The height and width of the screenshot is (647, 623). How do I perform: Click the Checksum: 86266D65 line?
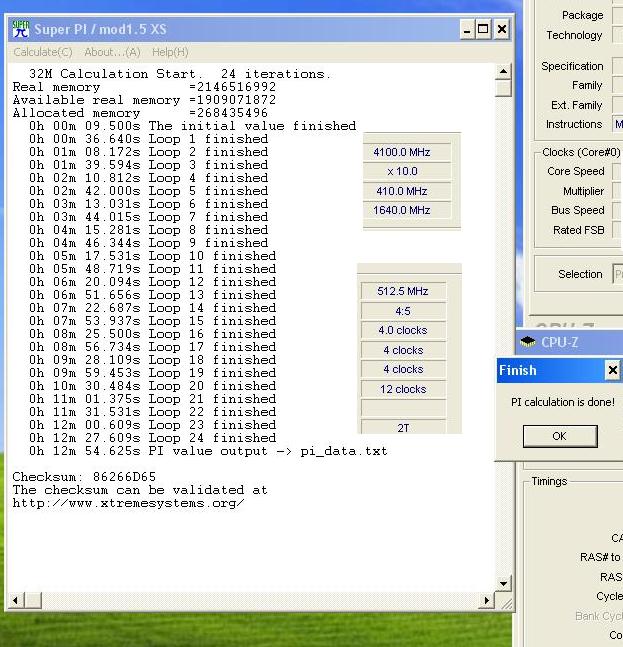click(x=84, y=477)
